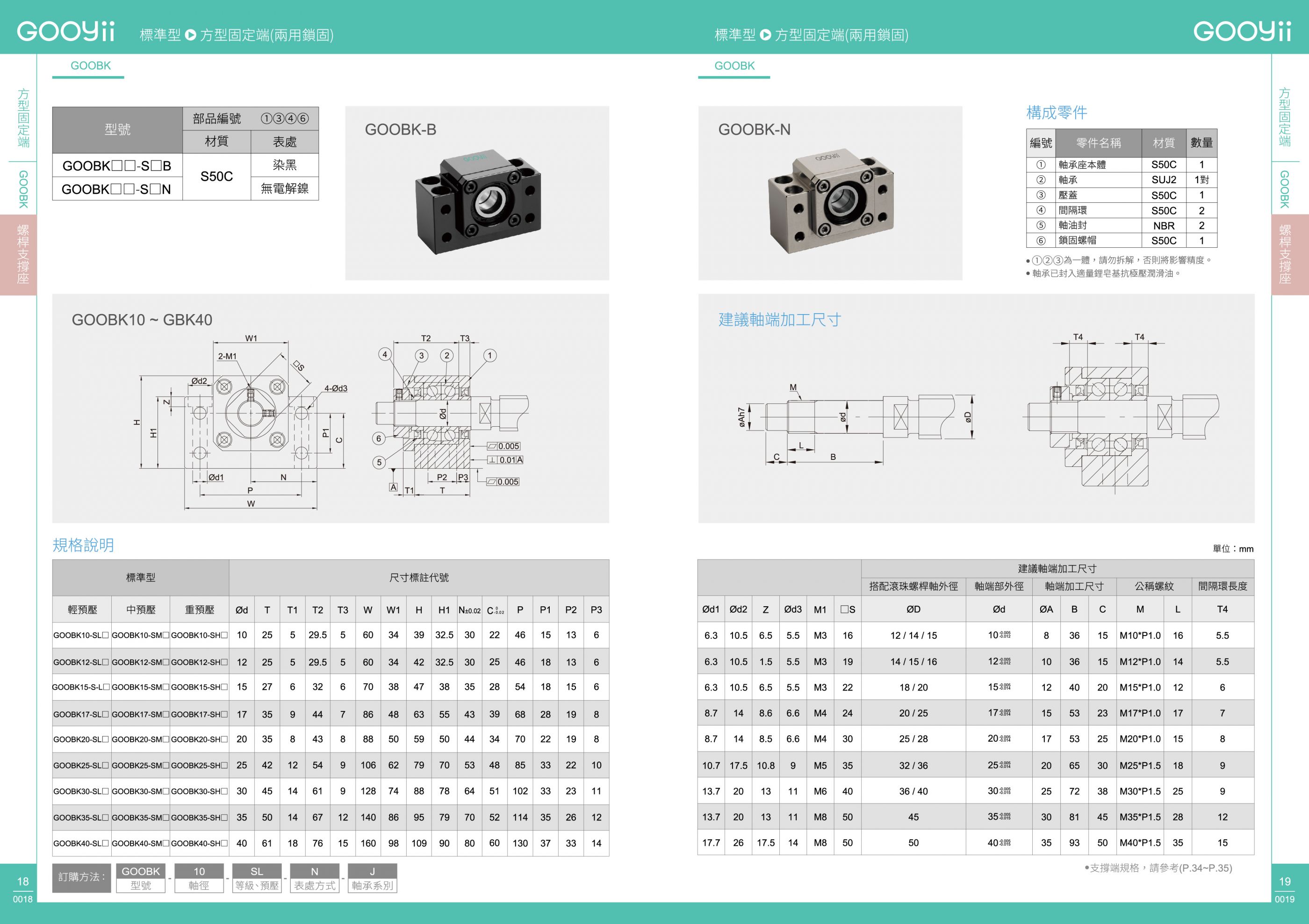Open the left sidebar 螺桿支撐座 tab
Viewport: 1309px width, 924px height.
click(x=18, y=255)
